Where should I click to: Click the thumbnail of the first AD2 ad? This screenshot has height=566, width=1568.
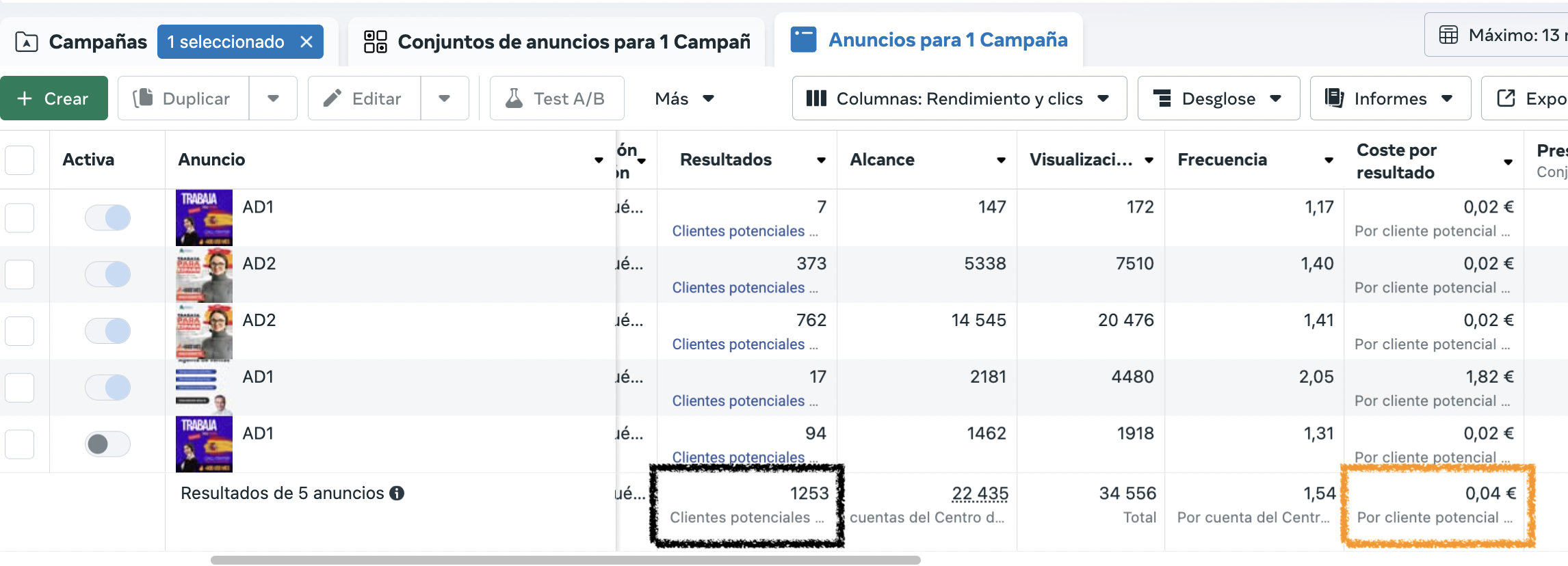(204, 275)
